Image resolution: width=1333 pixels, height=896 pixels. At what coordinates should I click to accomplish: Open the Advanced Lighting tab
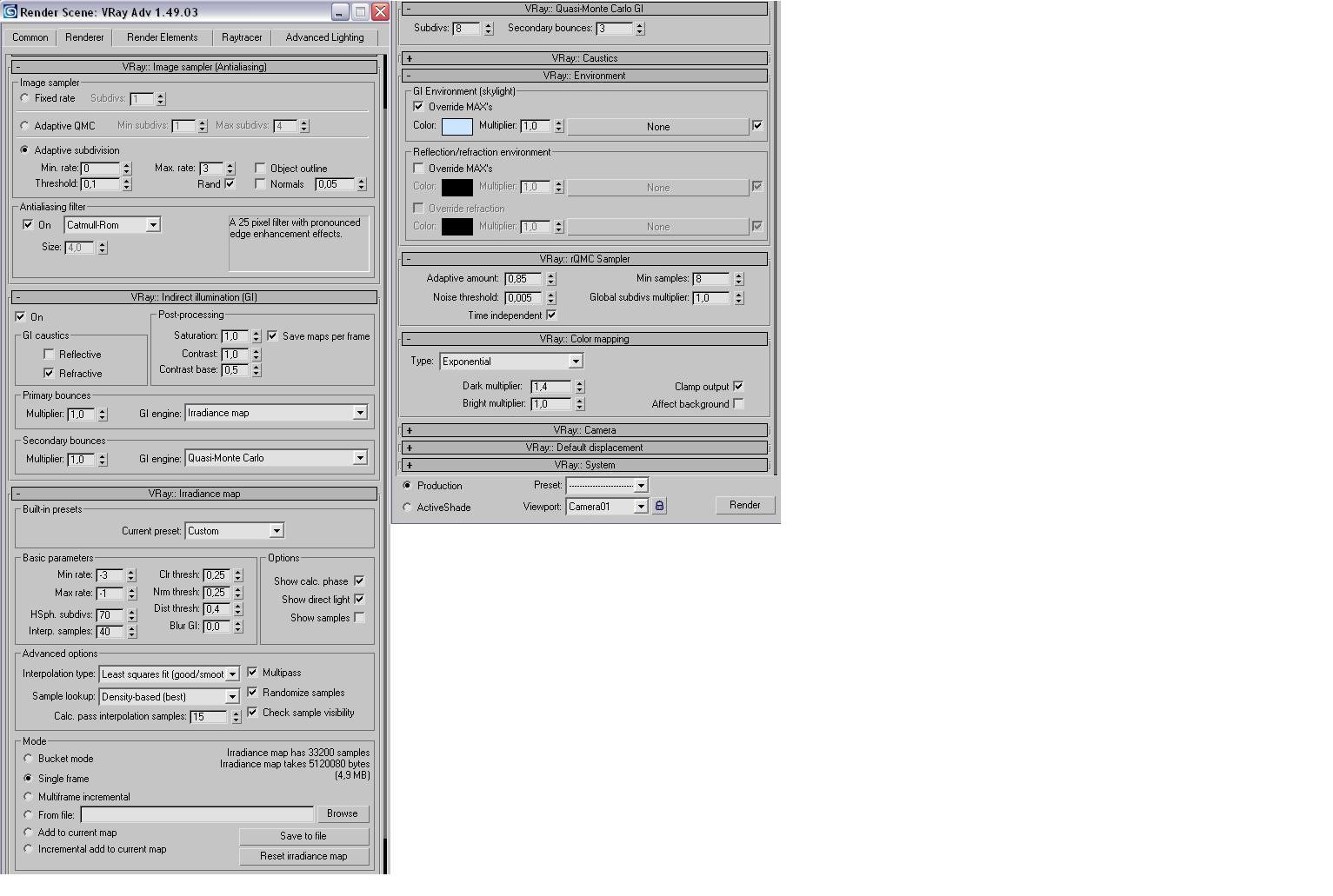coord(324,37)
